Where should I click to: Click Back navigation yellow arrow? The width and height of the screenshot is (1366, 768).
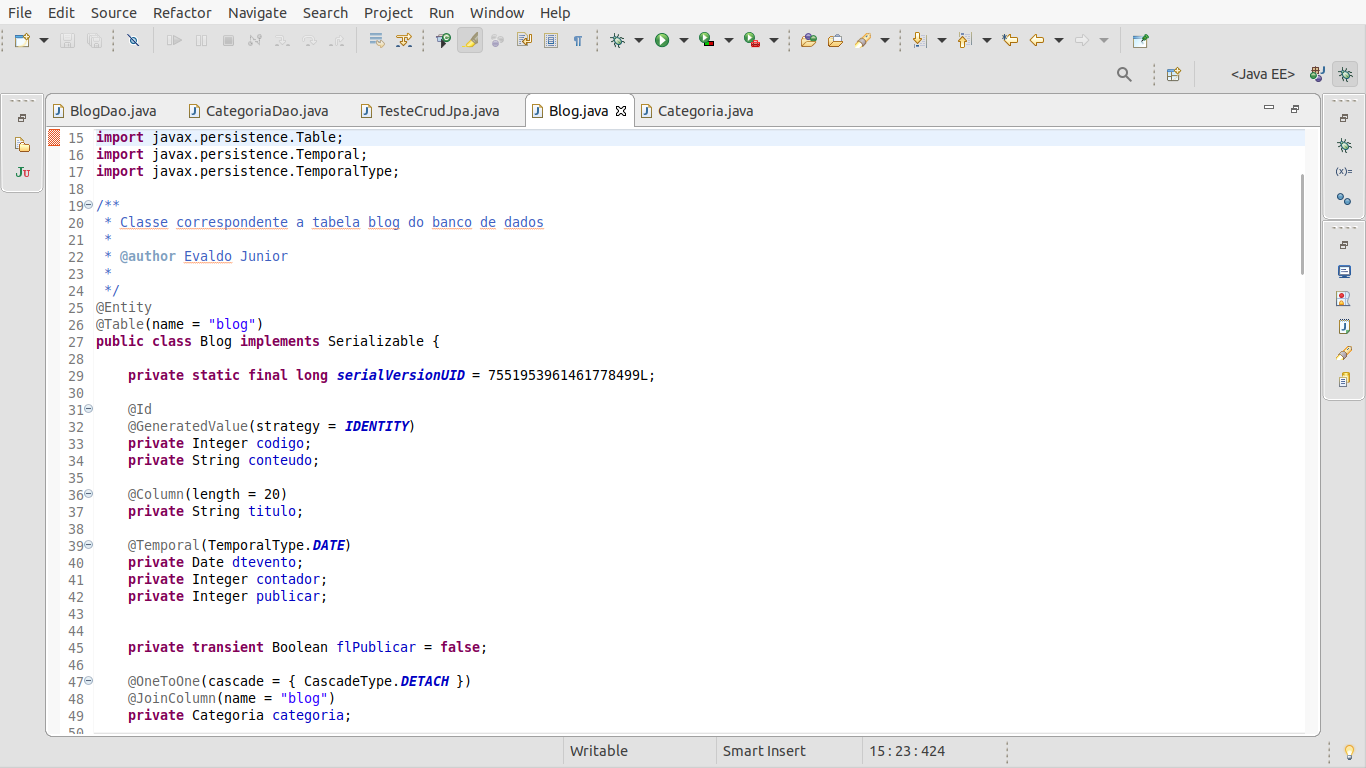pos(1037,41)
